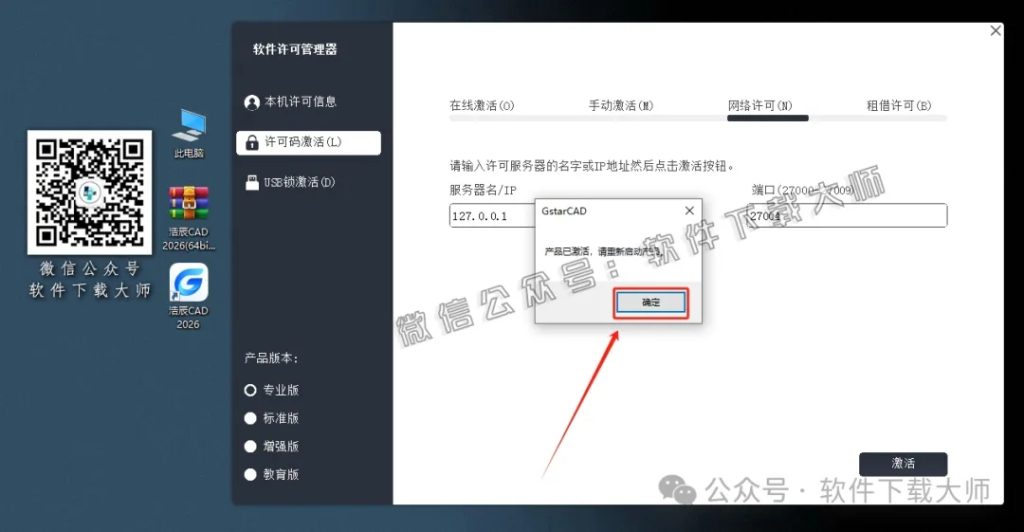Click the 服务器名/IP input field
Image resolution: width=1024 pixels, height=532 pixels.
[x=492, y=215]
